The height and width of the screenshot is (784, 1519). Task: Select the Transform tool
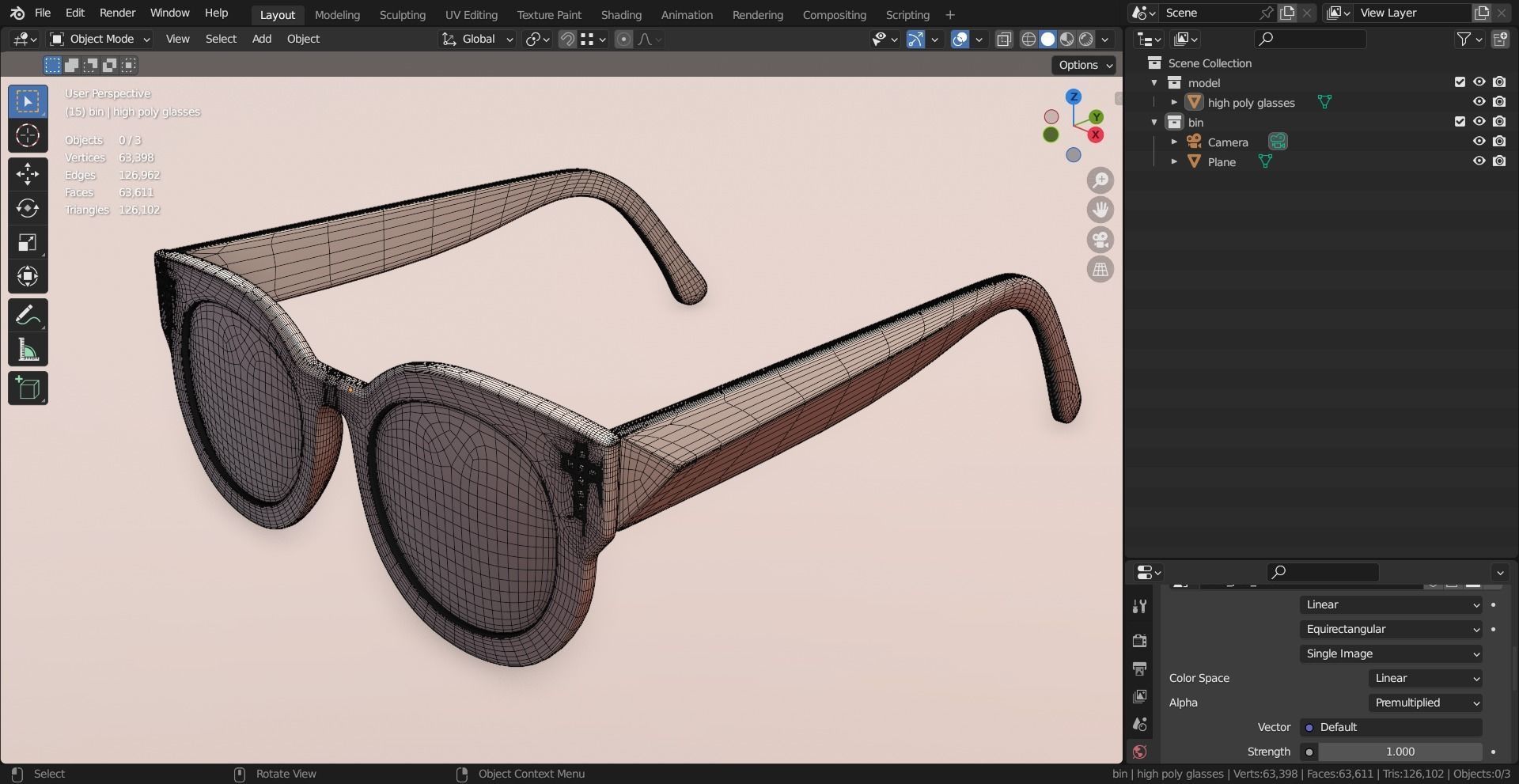pyautogui.click(x=28, y=276)
